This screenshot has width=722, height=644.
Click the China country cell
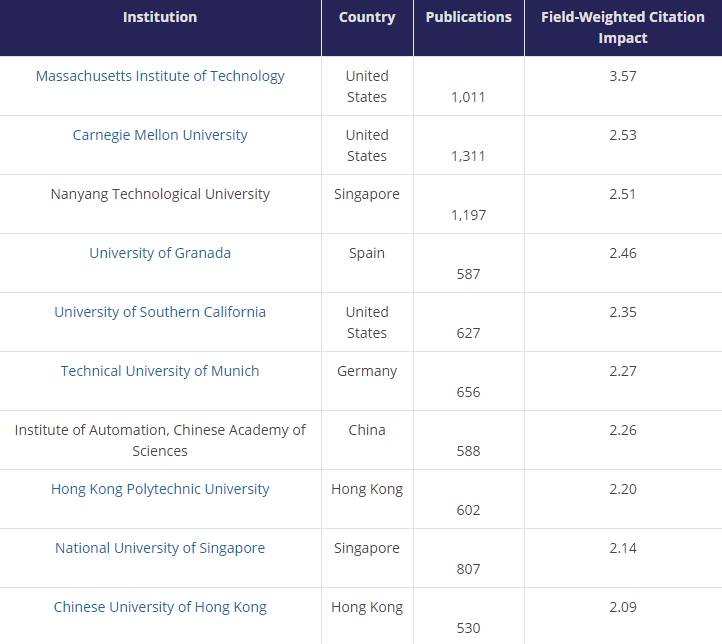(367, 430)
